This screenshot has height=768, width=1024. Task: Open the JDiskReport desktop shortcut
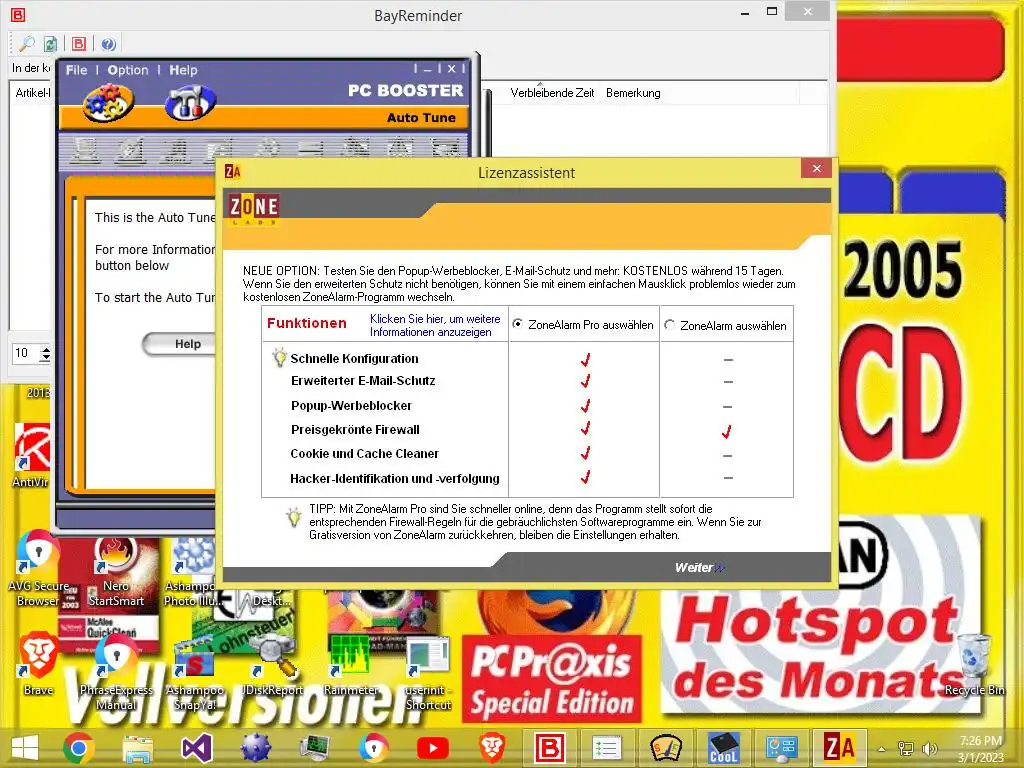tap(272, 666)
